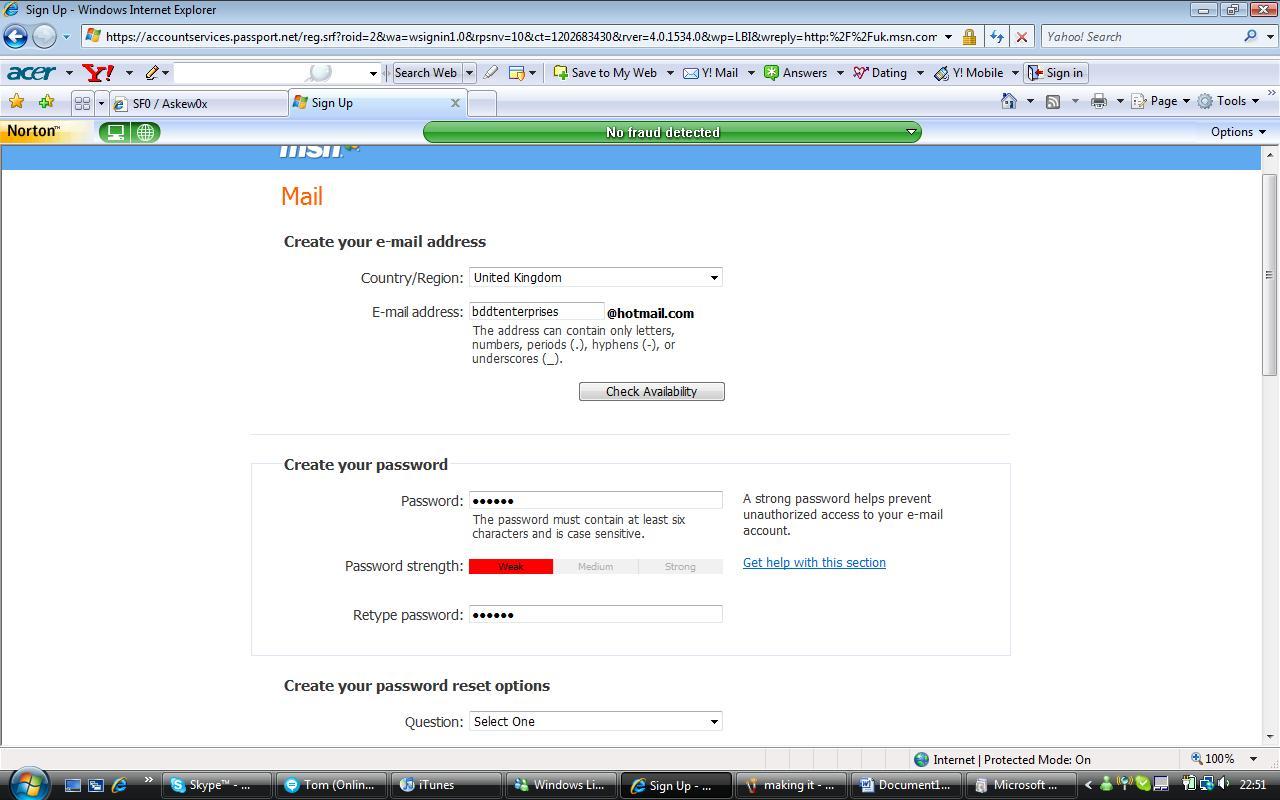This screenshot has height=800, width=1280.
Task: Open the Country/Region dropdown
Action: (595, 278)
